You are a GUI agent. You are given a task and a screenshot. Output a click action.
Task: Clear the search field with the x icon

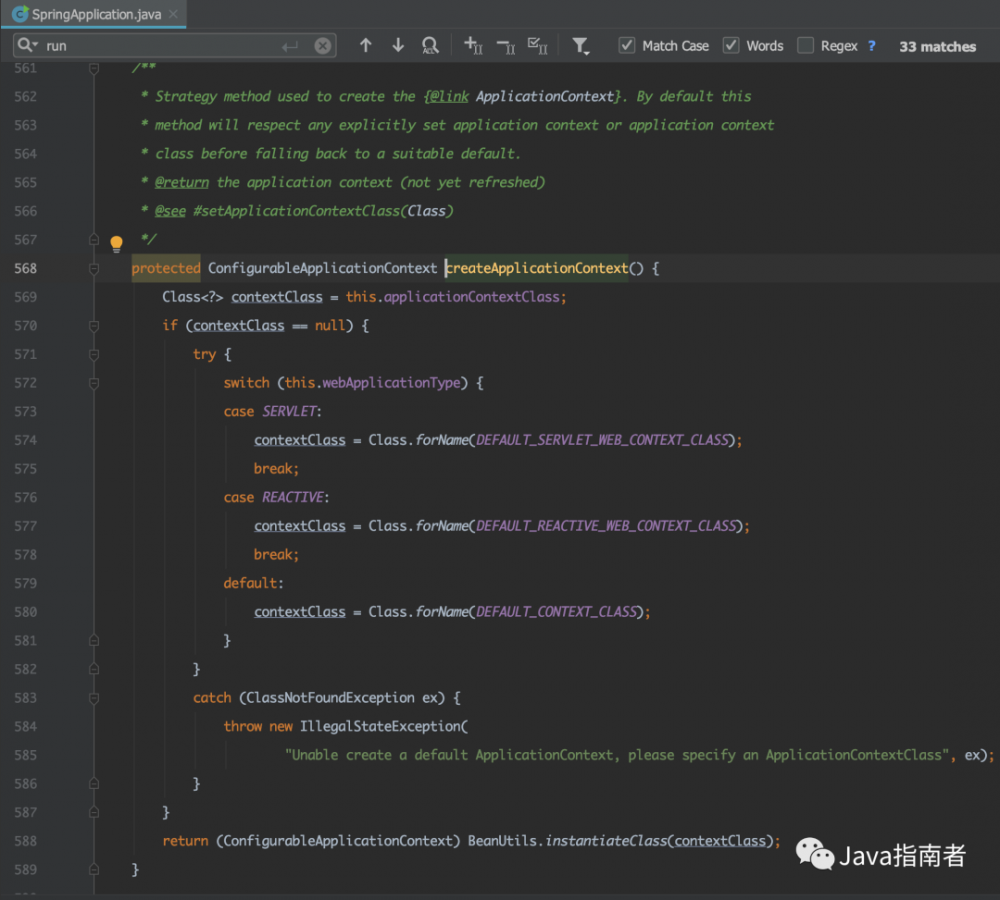[x=324, y=45]
